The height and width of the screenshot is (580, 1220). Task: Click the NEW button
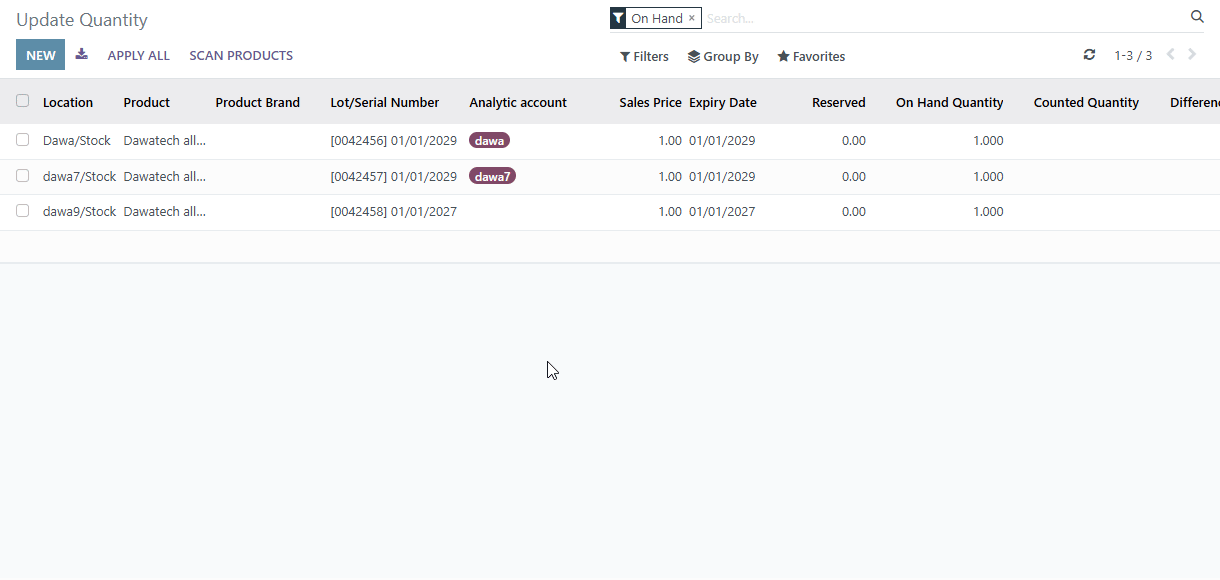pyautogui.click(x=40, y=55)
